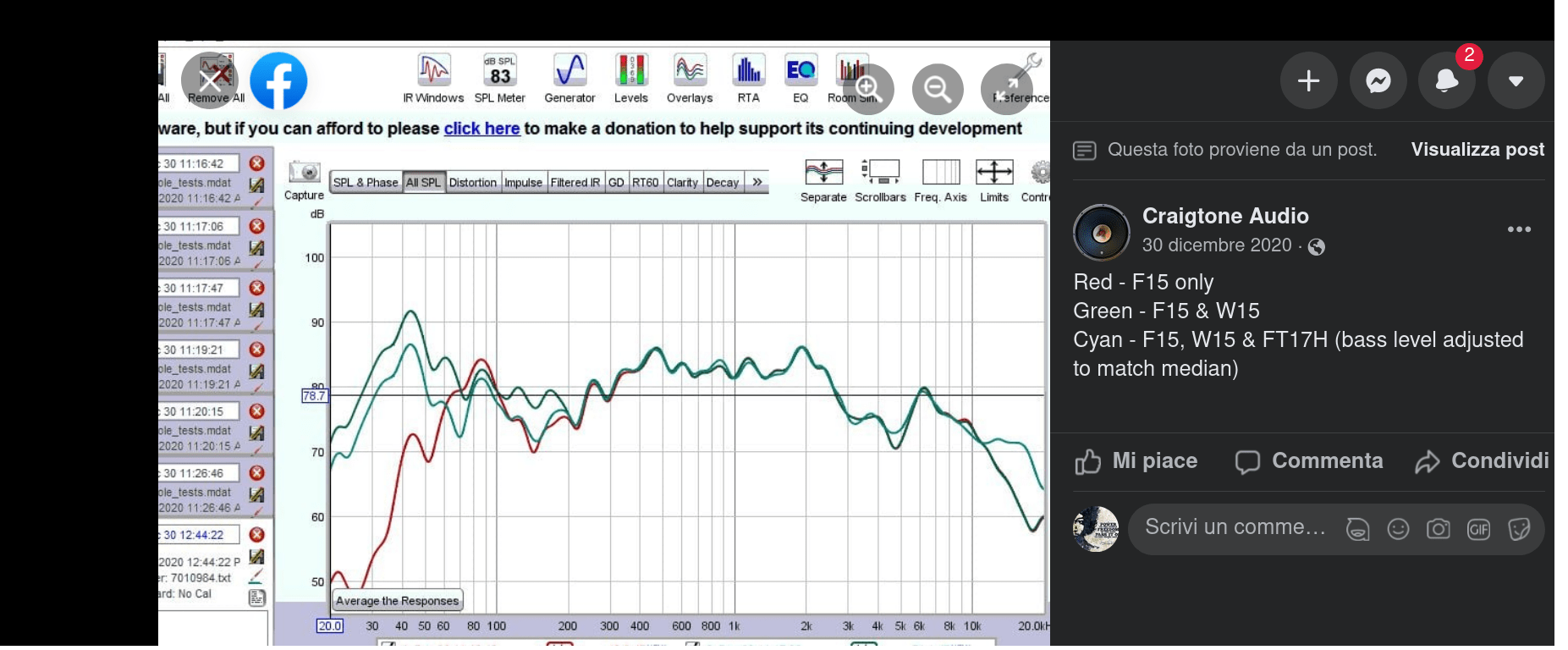Viewport: 1568px width, 650px height.
Task: Click your profile avatar beside comment box
Action: coord(1096,530)
